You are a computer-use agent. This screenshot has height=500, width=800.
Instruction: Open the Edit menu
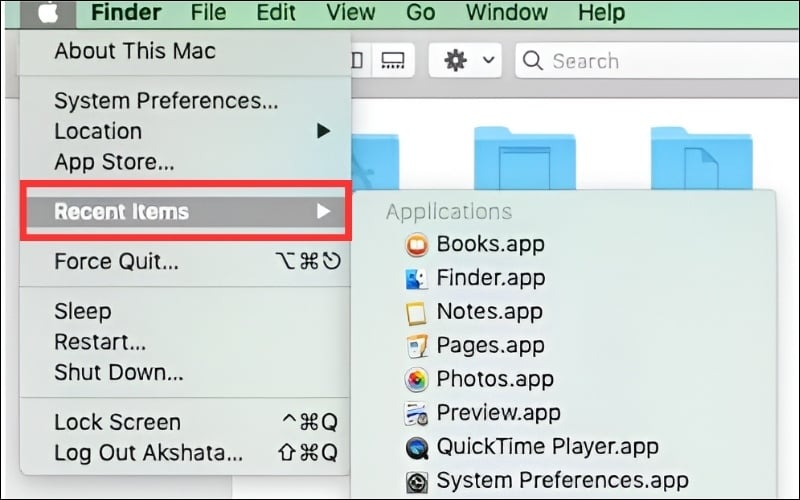coord(276,12)
